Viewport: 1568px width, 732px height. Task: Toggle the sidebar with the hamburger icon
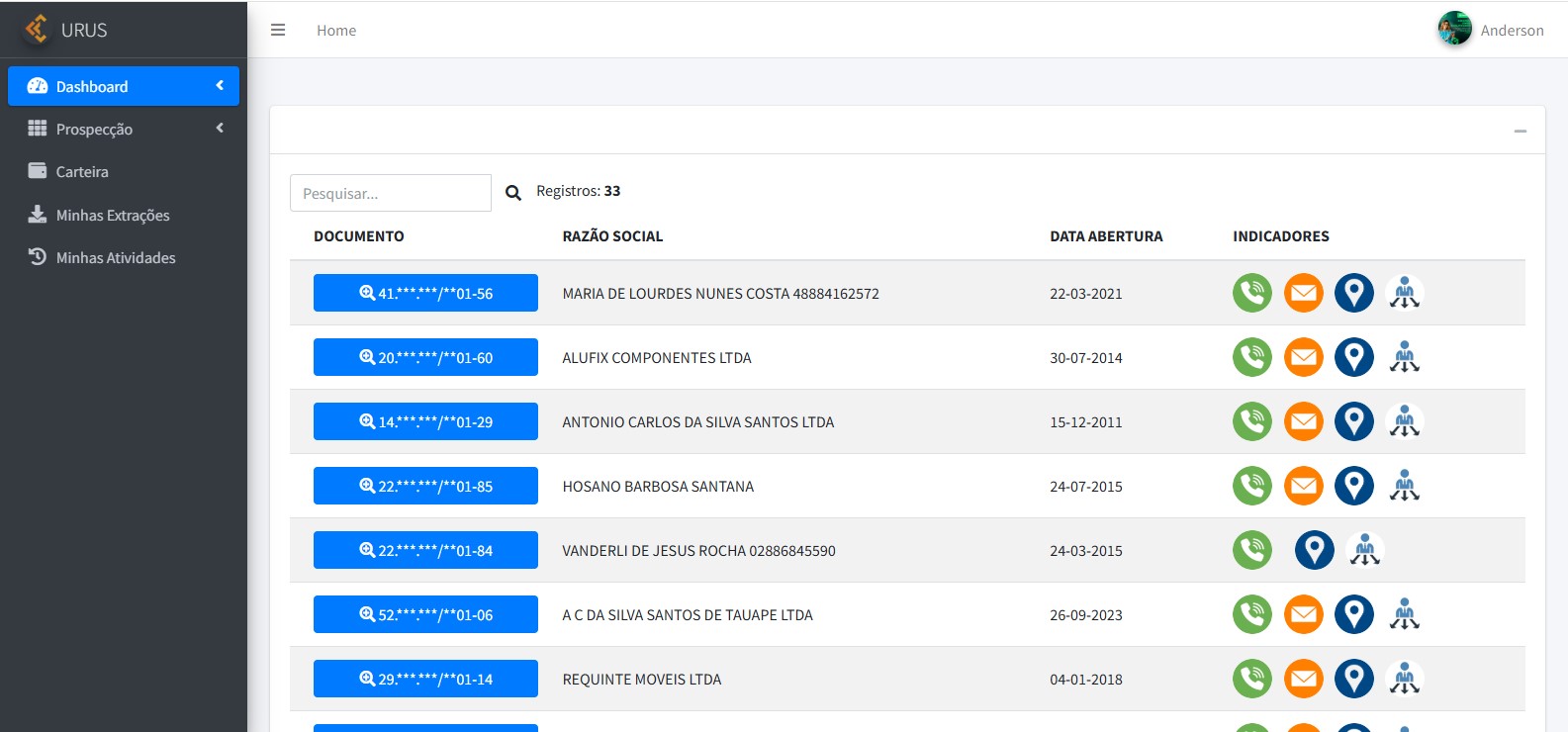click(x=278, y=31)
